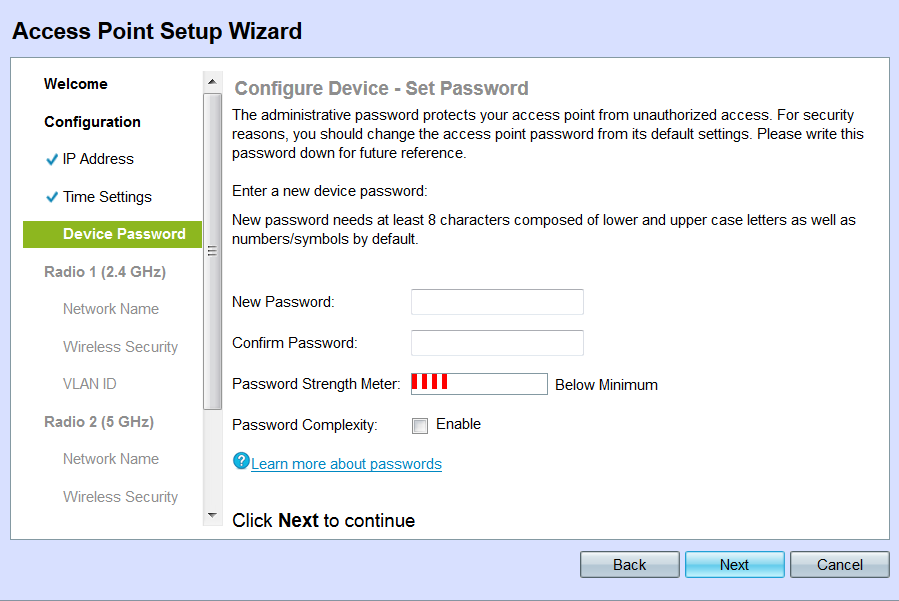Viewport: 899px width, 601px height.
Task: Select Radio 1 (2.4 GHz) section
Action: tap(105, 272)
